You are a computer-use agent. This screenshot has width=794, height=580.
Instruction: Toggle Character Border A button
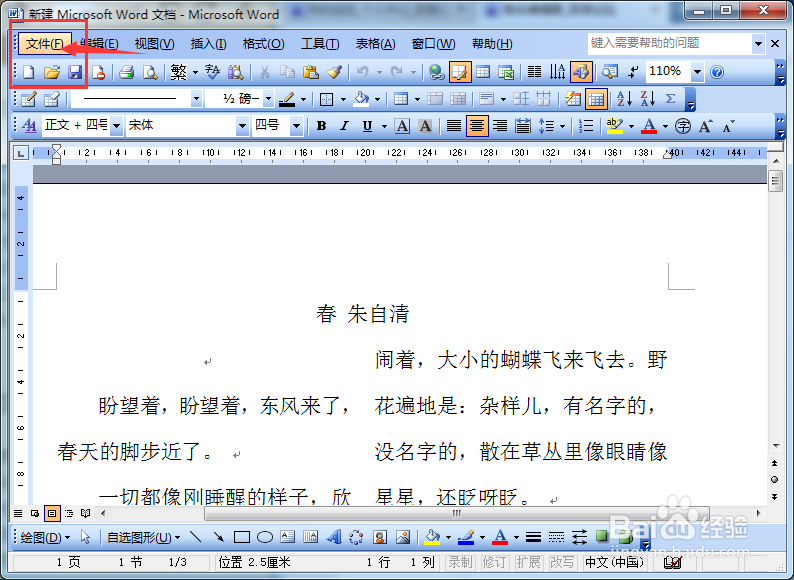click(x=402, y=126)
